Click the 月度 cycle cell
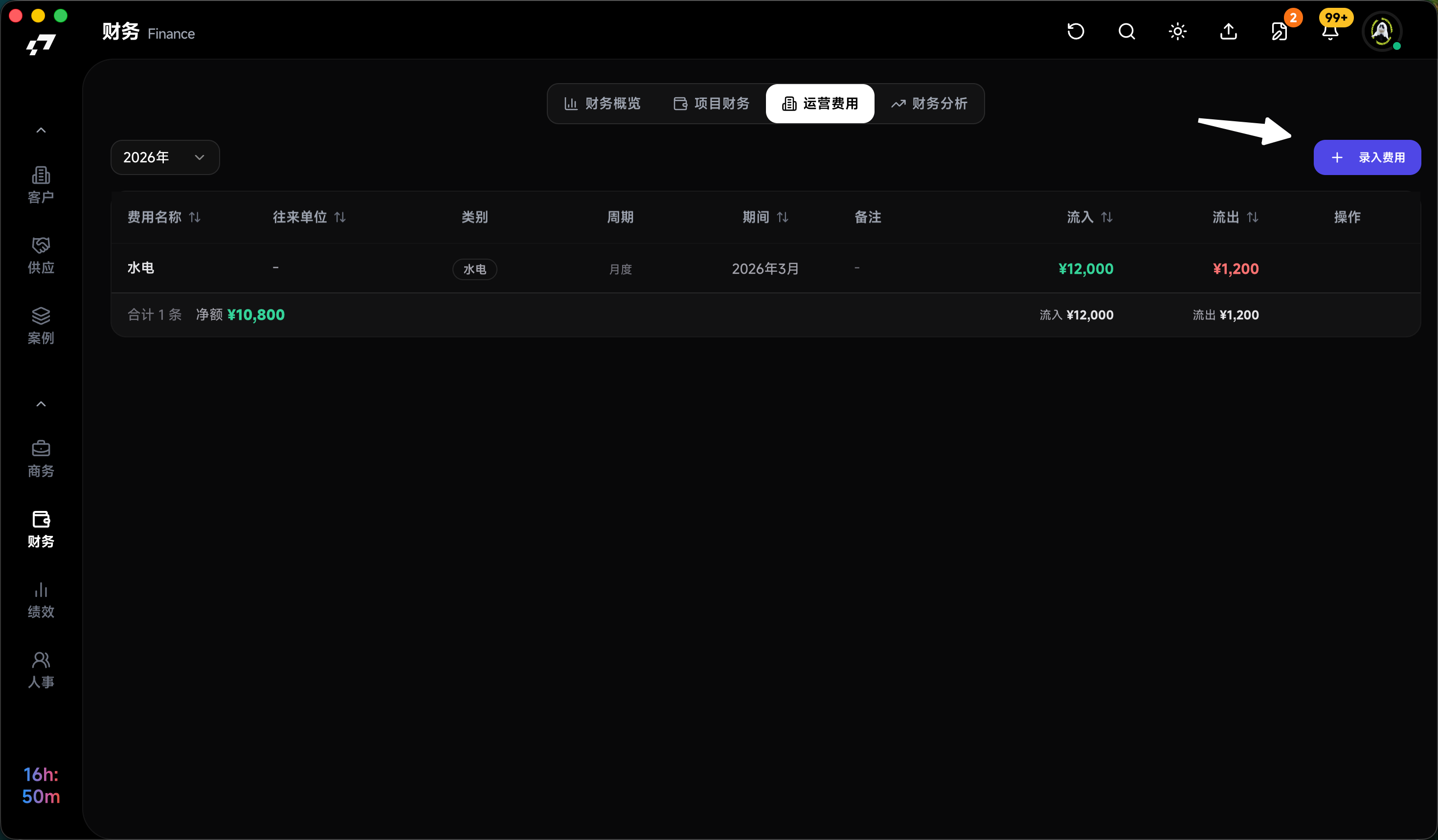The width and height of the screenshot is (1438, 840). 620,269
